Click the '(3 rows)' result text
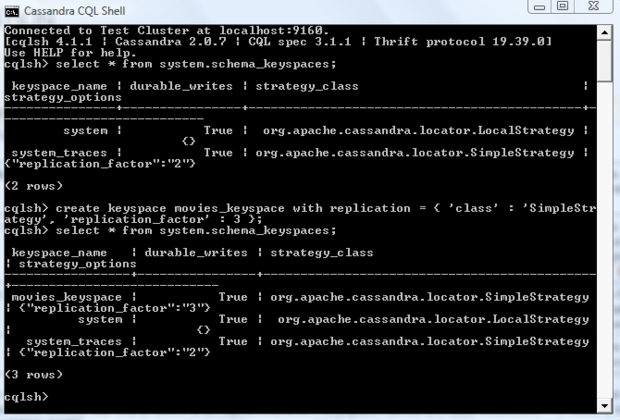620x420 pixels. click(34, 375)
